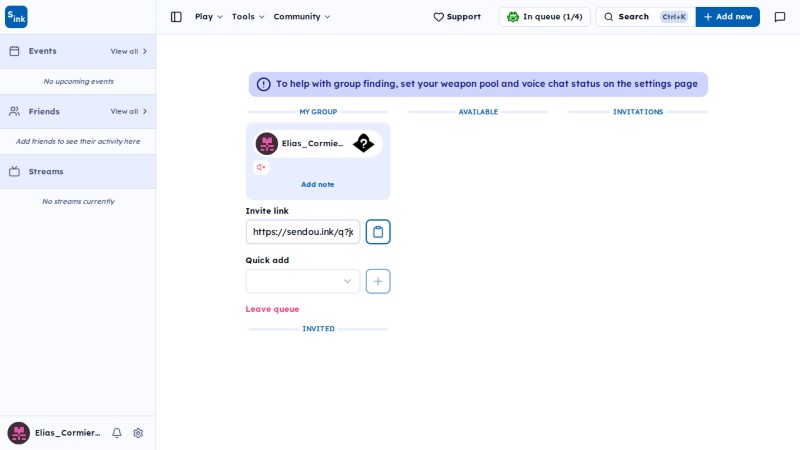
Task: Click the plus icon on Add new
Action: pyautogui.click(x=708, y=17)
